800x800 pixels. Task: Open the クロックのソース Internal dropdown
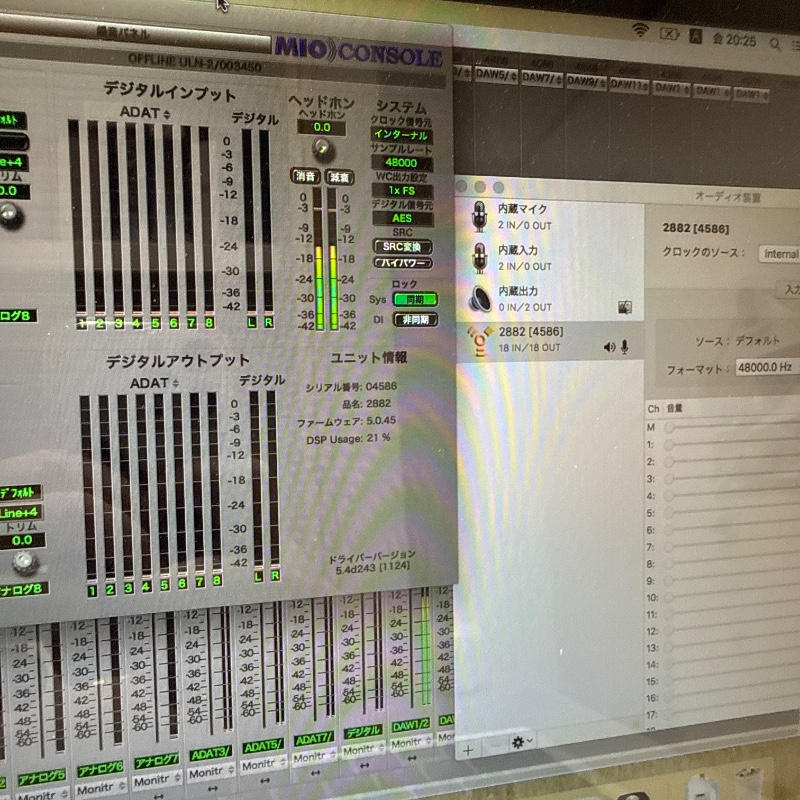(780, 254)
